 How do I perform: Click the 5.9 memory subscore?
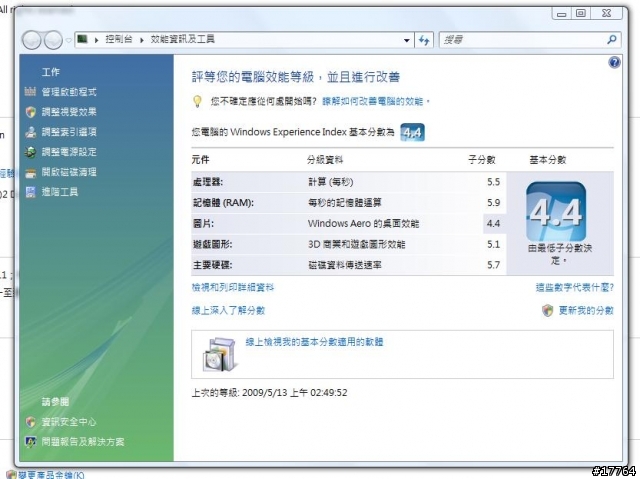click(x=493, y=203)
